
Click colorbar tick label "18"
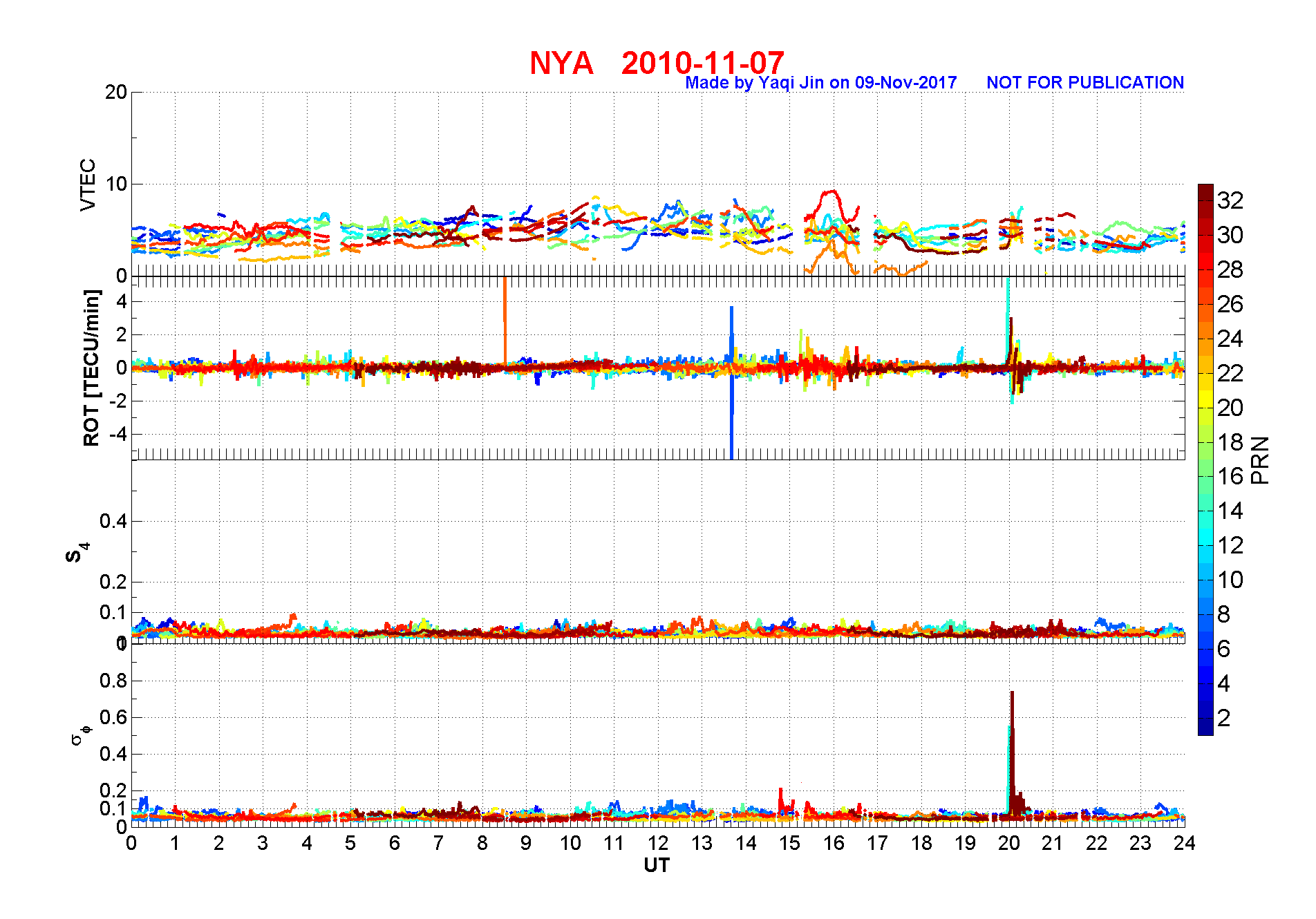[1230, 442]
